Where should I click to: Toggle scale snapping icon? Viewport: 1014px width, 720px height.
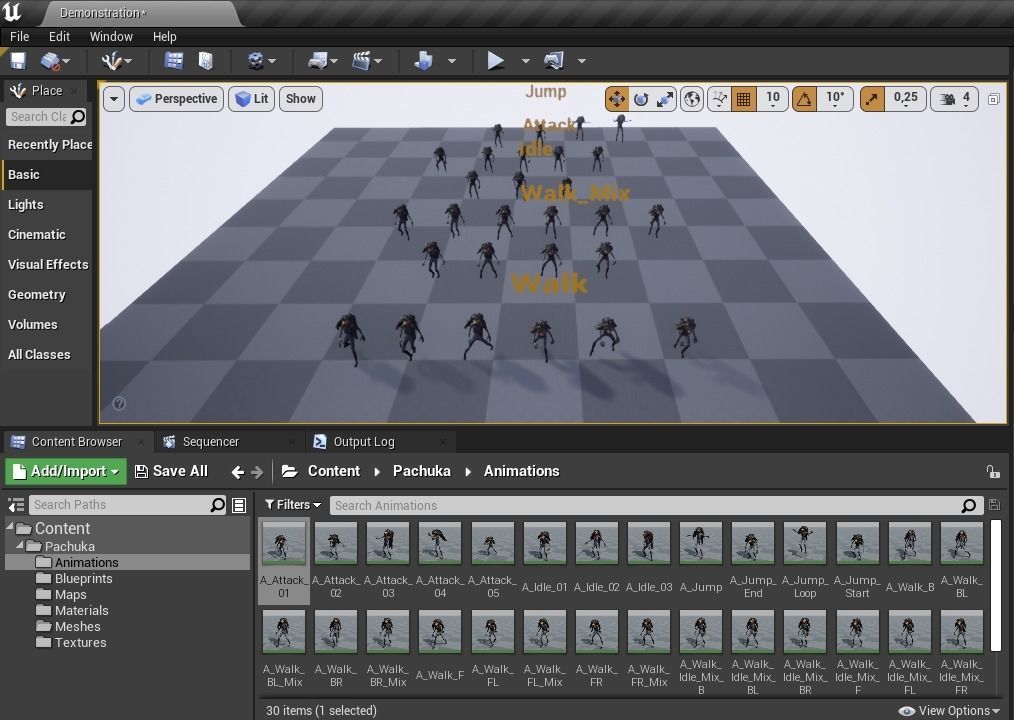872,99
